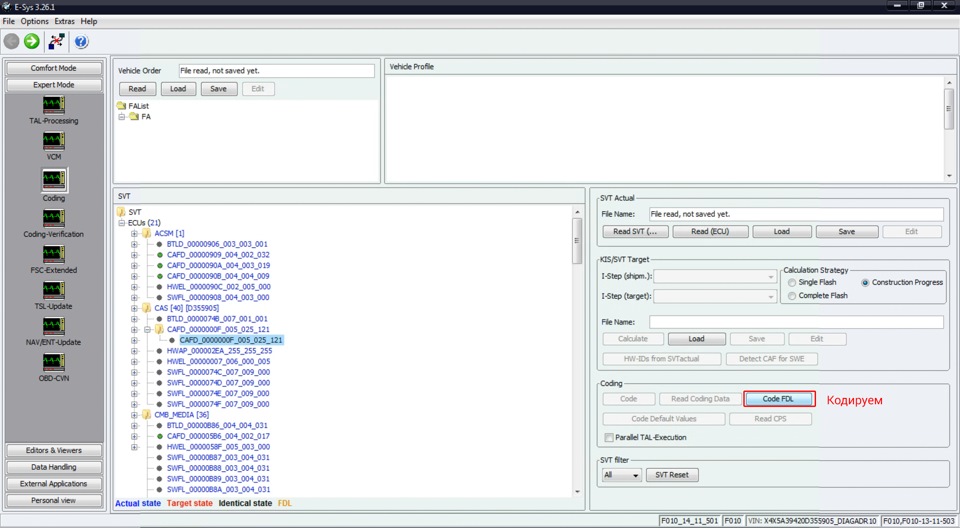The height and width of the screenshot is (528, 960).
Task: Open the Extras menu
Action: click(64, 21)
